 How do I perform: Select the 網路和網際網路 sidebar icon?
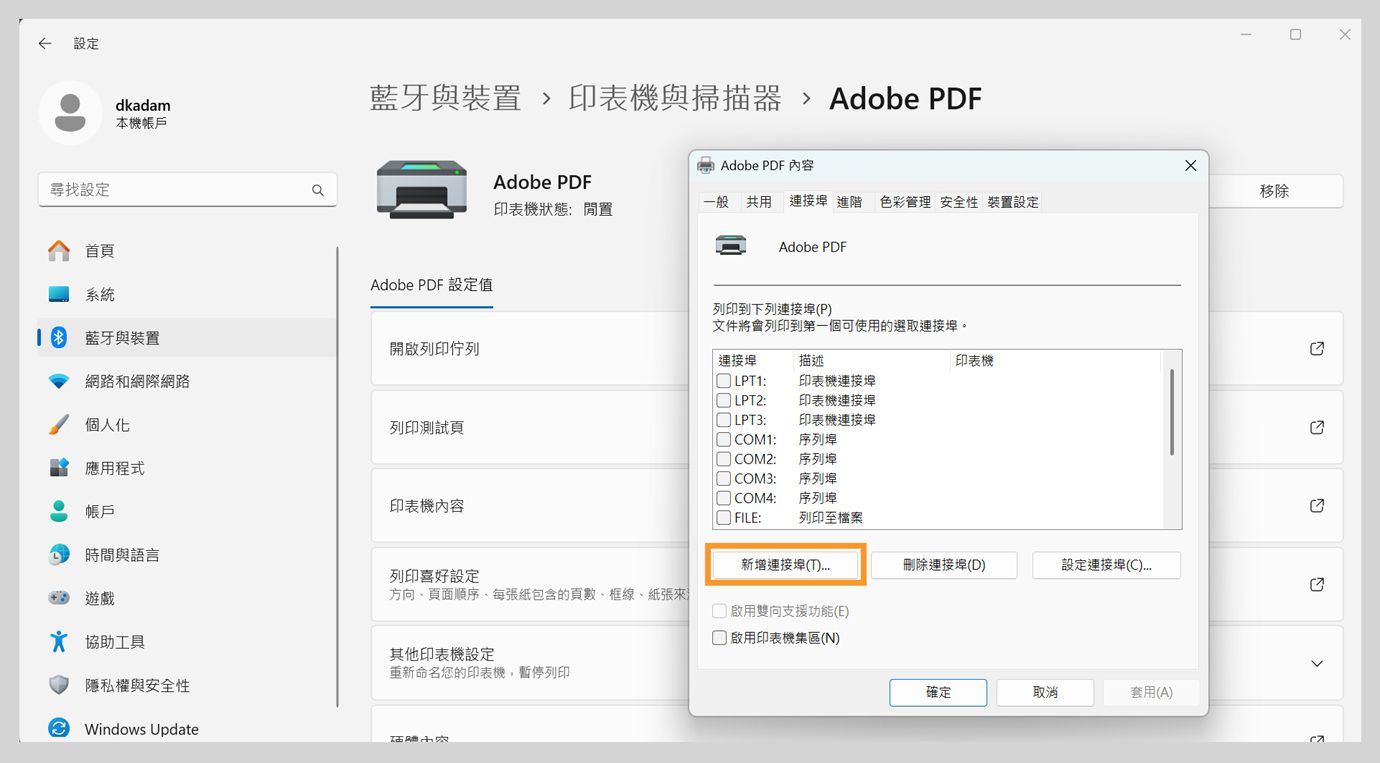tap(60, 381)
